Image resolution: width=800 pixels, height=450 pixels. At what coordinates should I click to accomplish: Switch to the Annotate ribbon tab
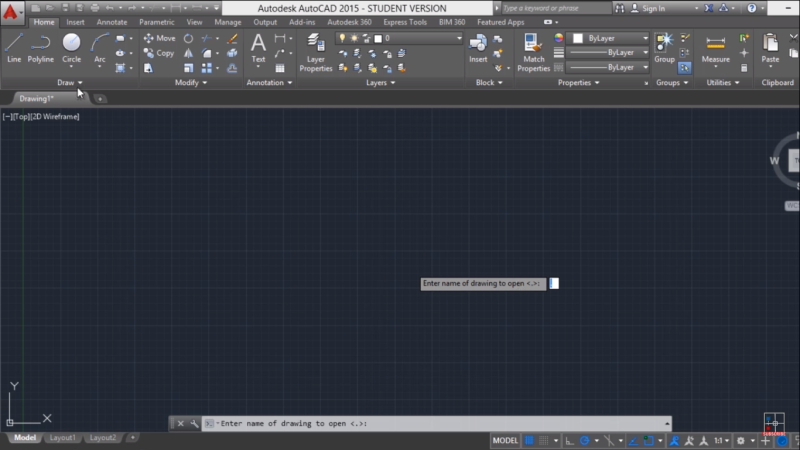point(112,22)
